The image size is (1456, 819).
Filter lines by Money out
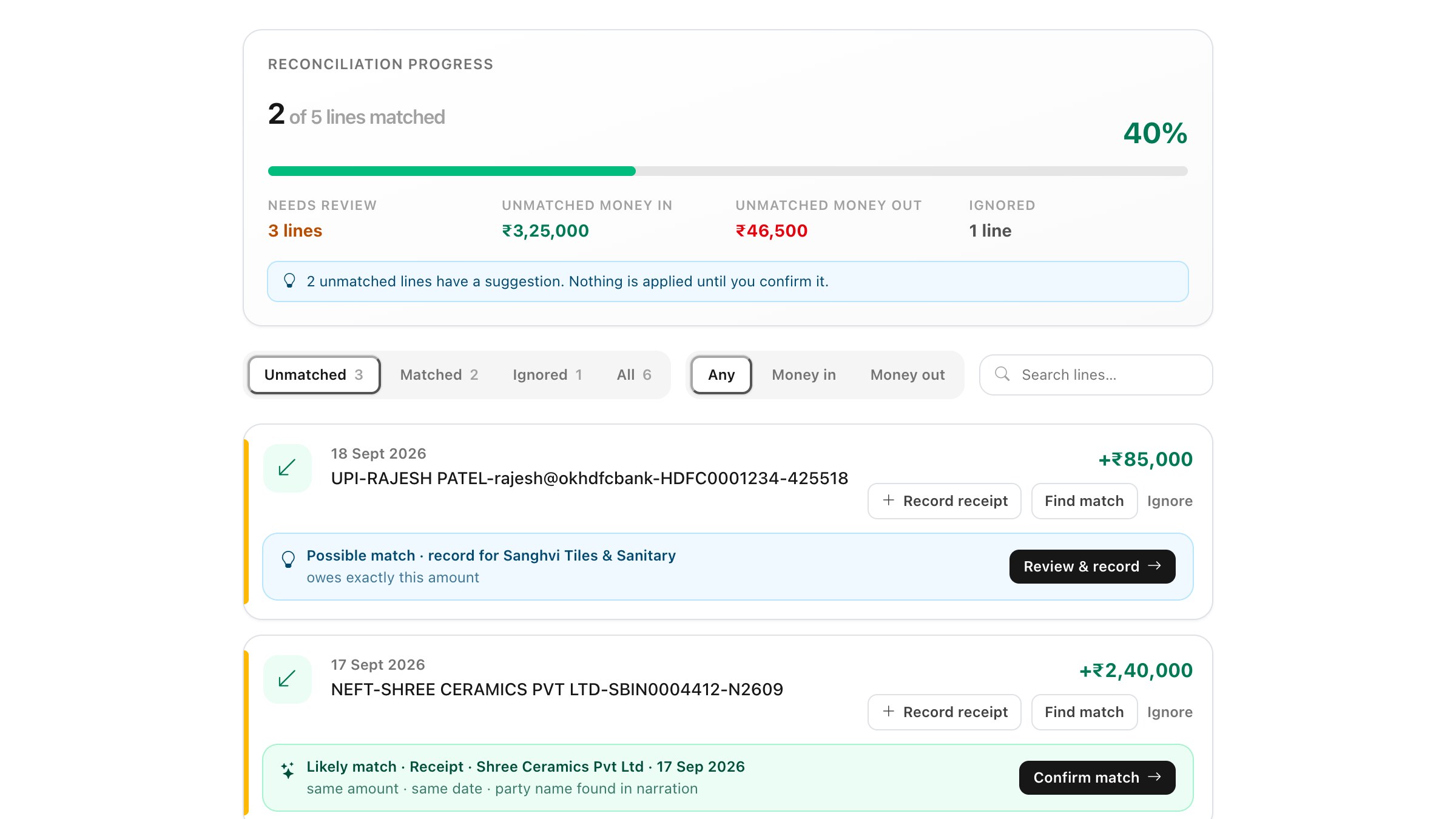(x=908, y=375)
